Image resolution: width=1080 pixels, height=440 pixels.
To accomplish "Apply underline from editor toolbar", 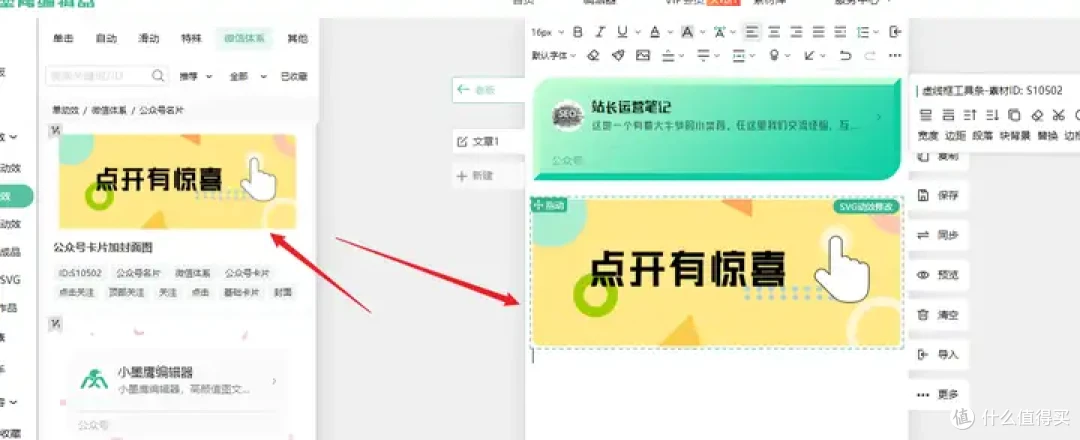I will 622,32.
